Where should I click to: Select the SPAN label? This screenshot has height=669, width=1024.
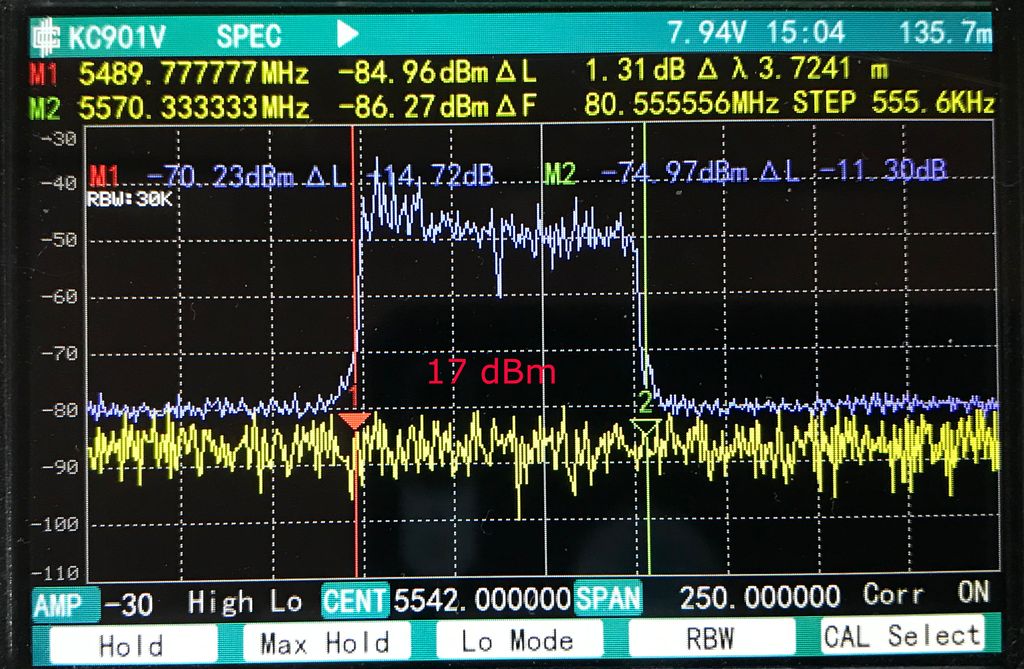pos(608,600)
